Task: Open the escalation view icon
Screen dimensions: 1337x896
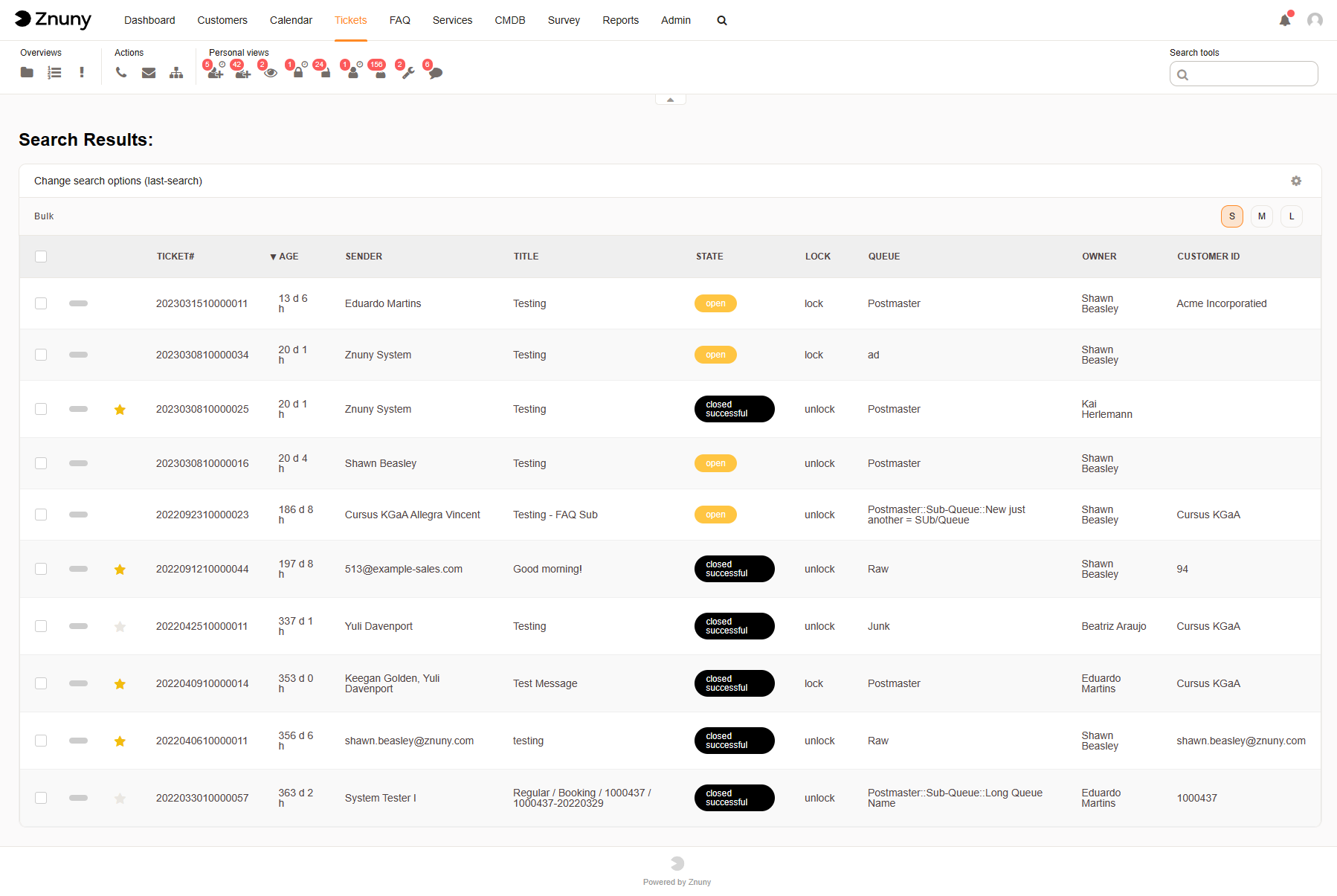Action: tap(81, 72)
